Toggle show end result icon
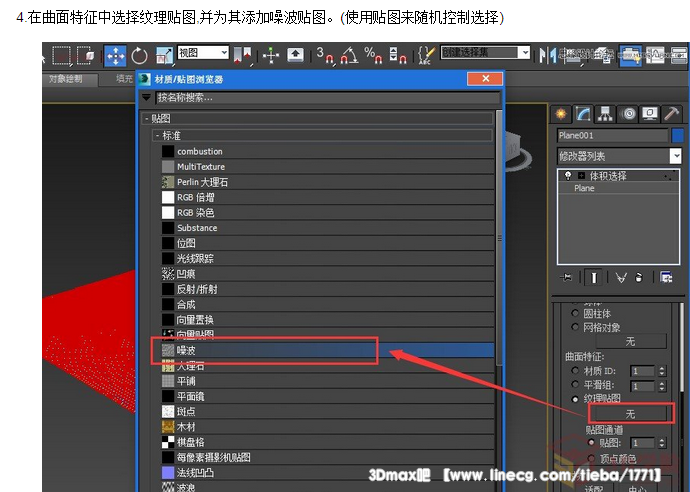 coord(593,278)
